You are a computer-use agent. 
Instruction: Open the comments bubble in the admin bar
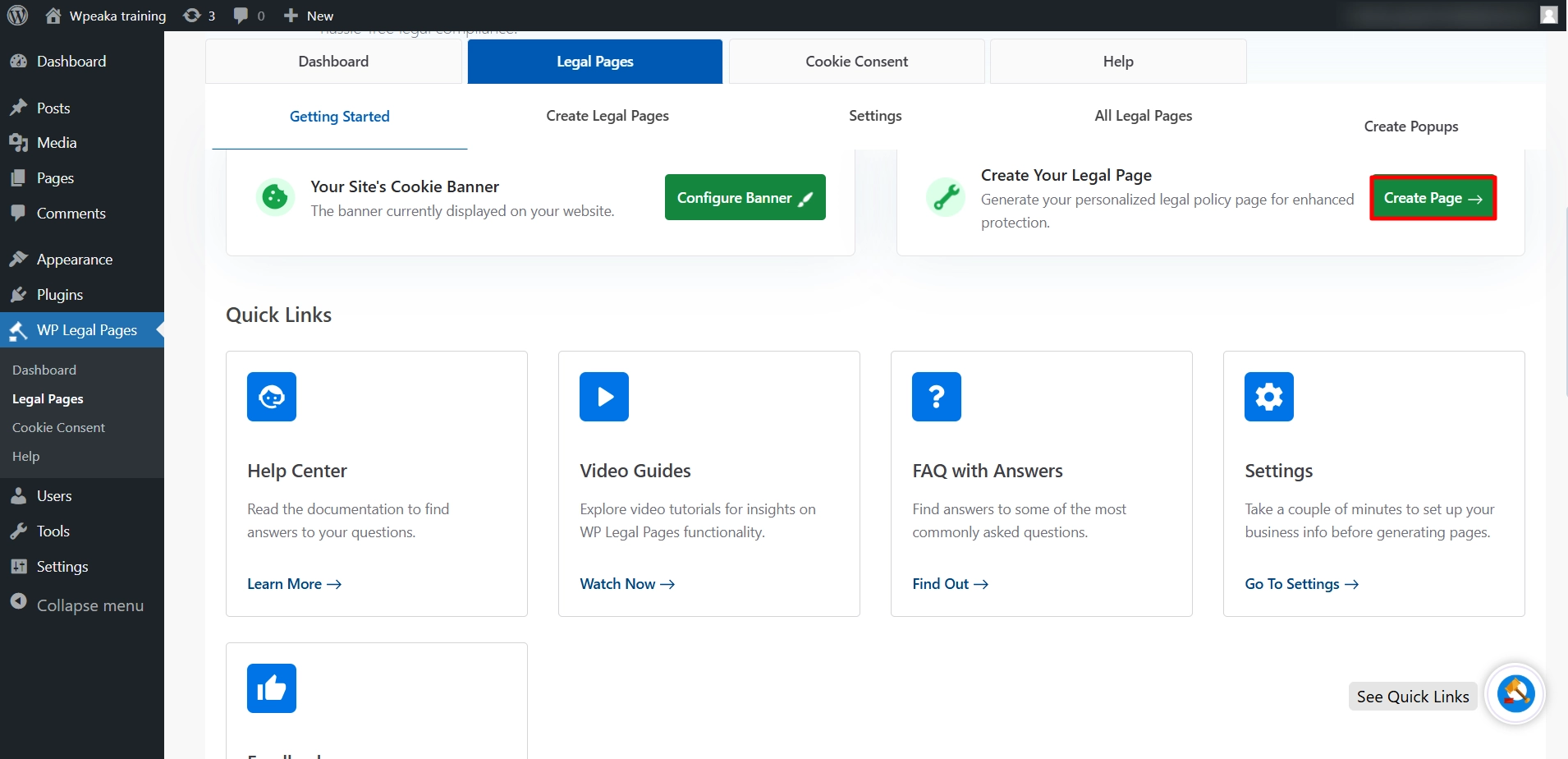[x=241, y=16]
